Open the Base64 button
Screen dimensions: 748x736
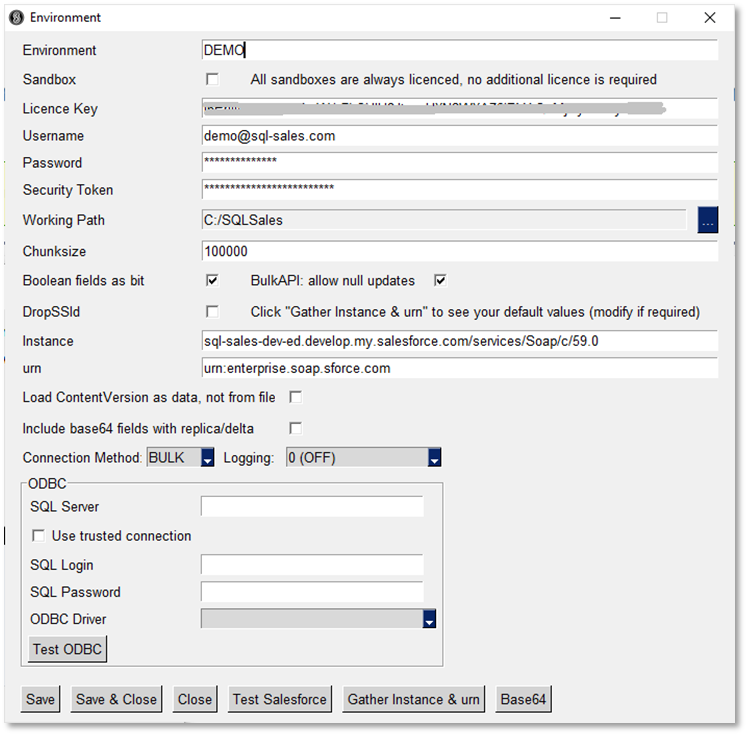point(523,699)
